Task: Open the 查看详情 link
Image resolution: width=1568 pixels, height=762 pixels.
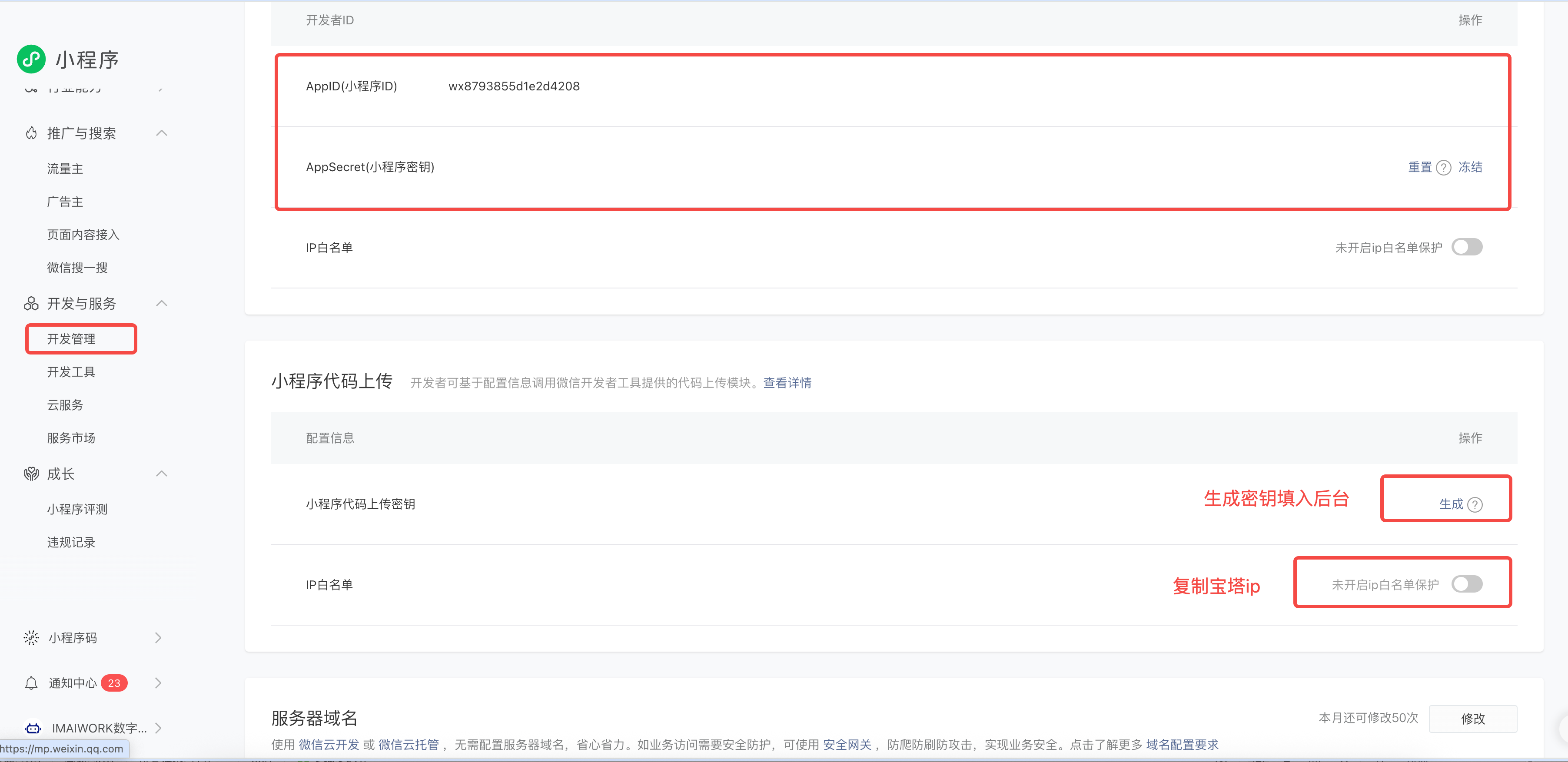Action: pyautogui.click(x=787, y=383)
